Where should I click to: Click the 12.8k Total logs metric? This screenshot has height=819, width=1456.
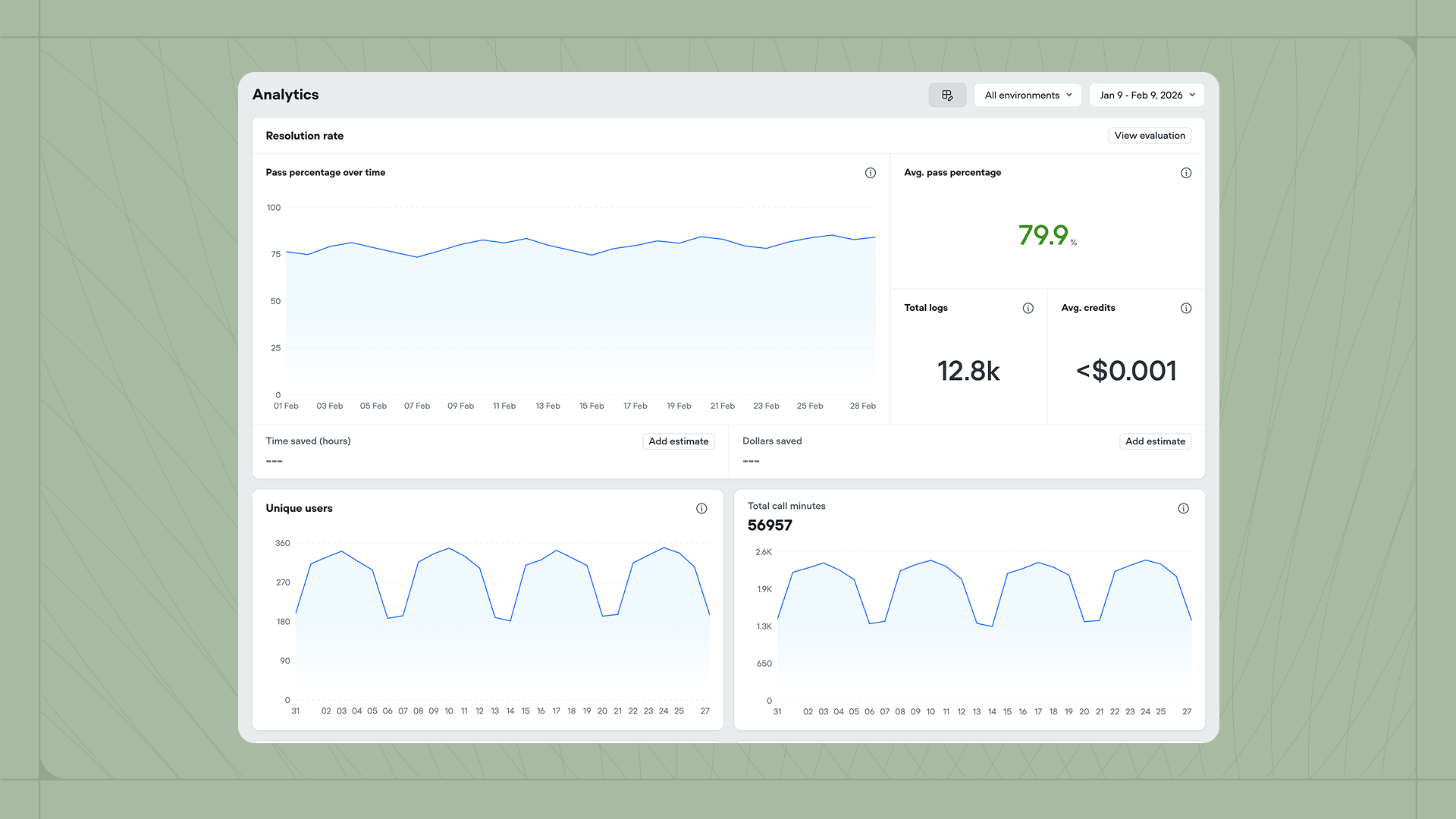point(968,371)
